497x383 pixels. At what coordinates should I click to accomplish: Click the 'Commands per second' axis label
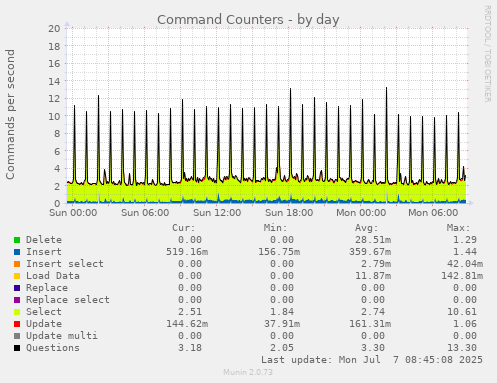point(10,114)
